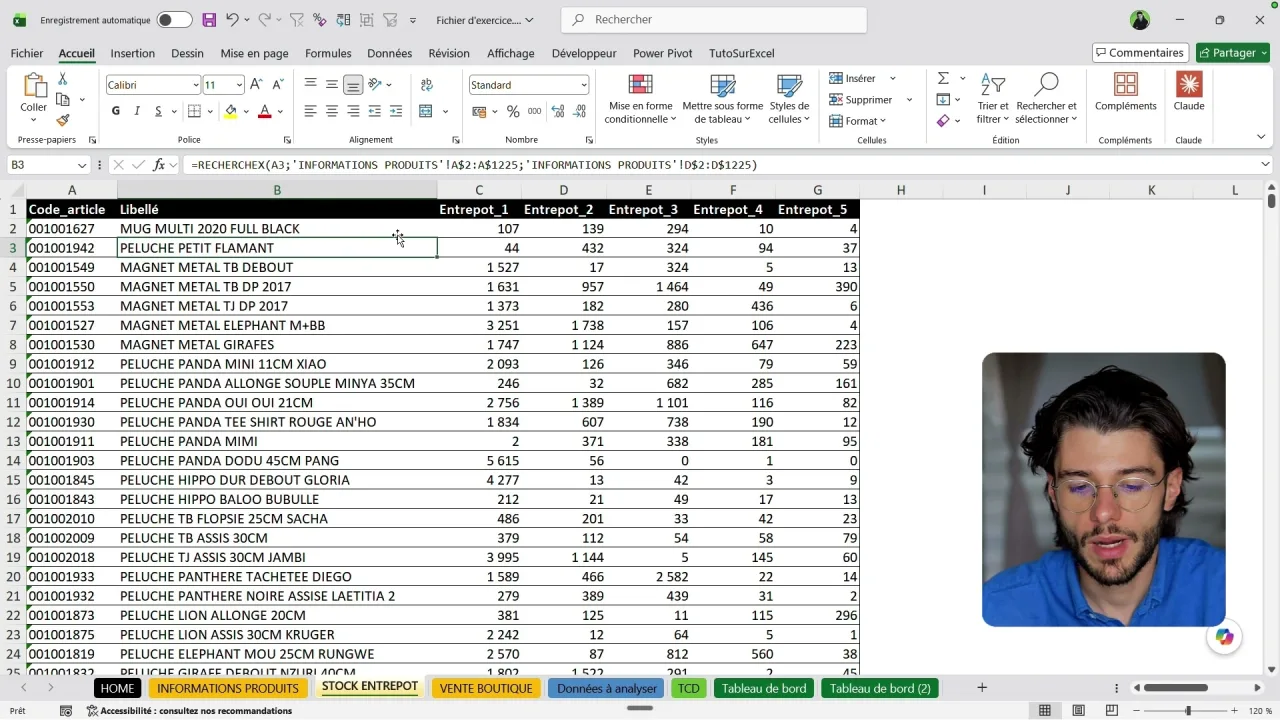
Task: Collapse the ribbon with the chevron
Action: click(1262, 135)
